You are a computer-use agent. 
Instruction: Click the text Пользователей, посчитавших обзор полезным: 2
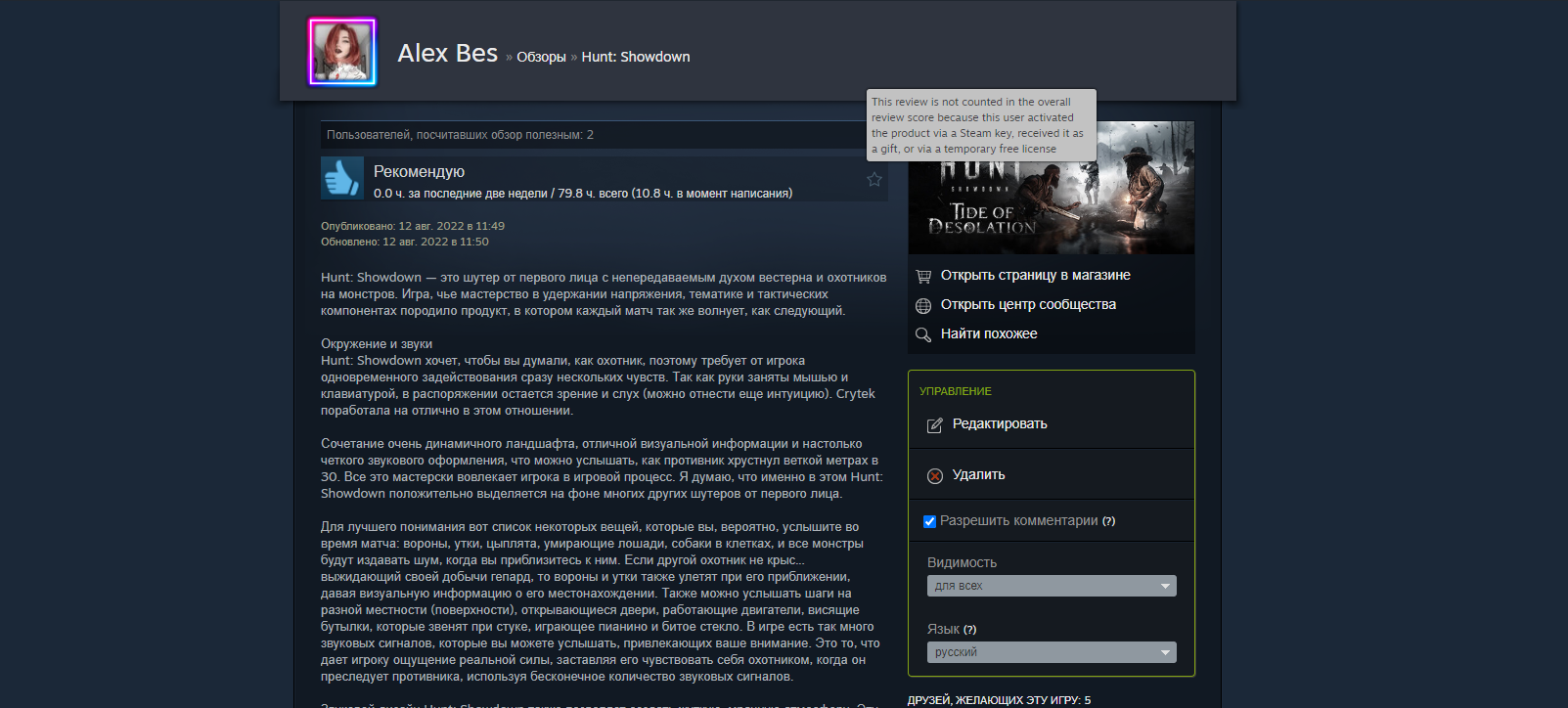[x=460, y=135]
